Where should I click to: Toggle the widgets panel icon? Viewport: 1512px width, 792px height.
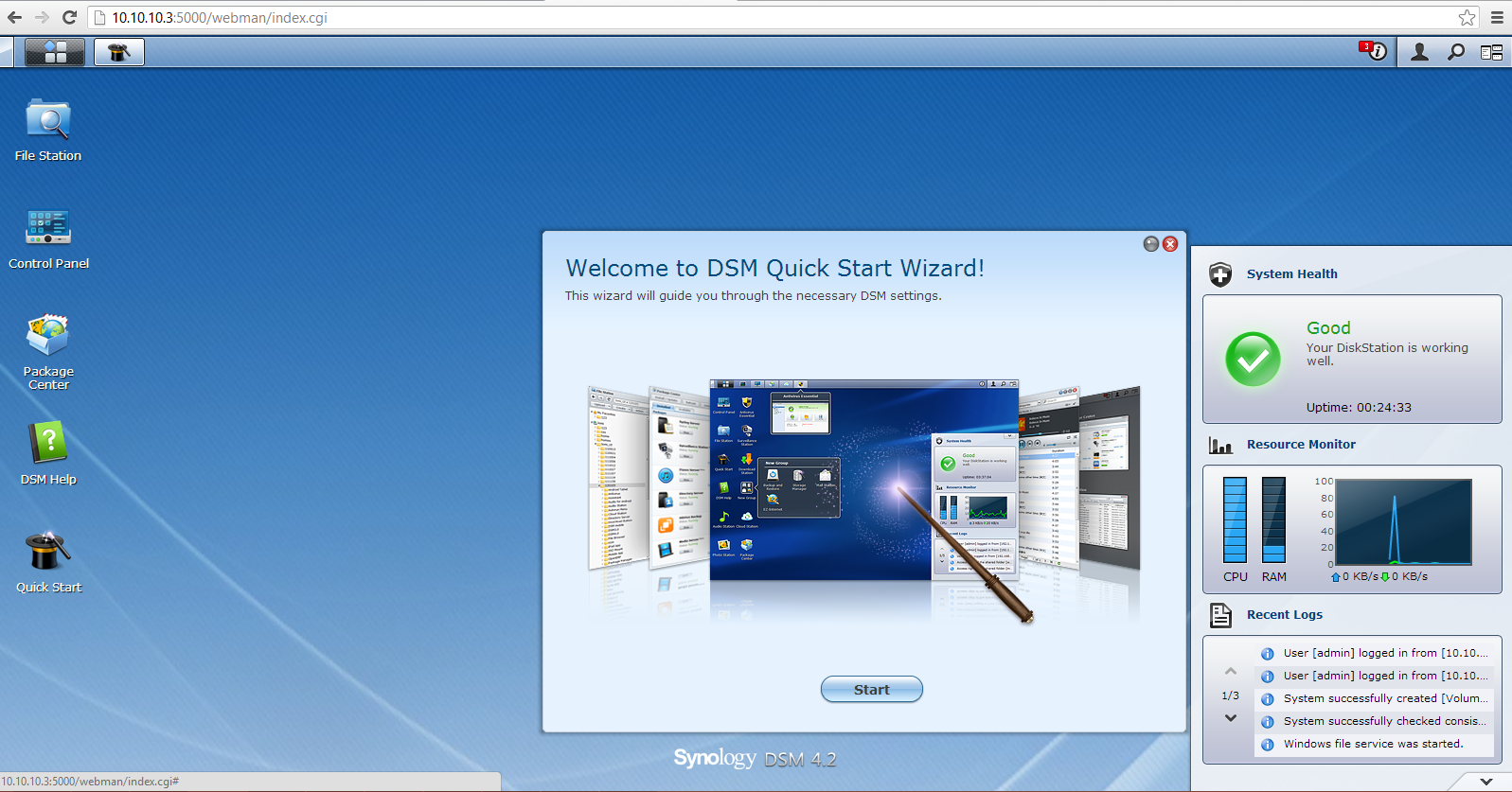click(1492, 52)
